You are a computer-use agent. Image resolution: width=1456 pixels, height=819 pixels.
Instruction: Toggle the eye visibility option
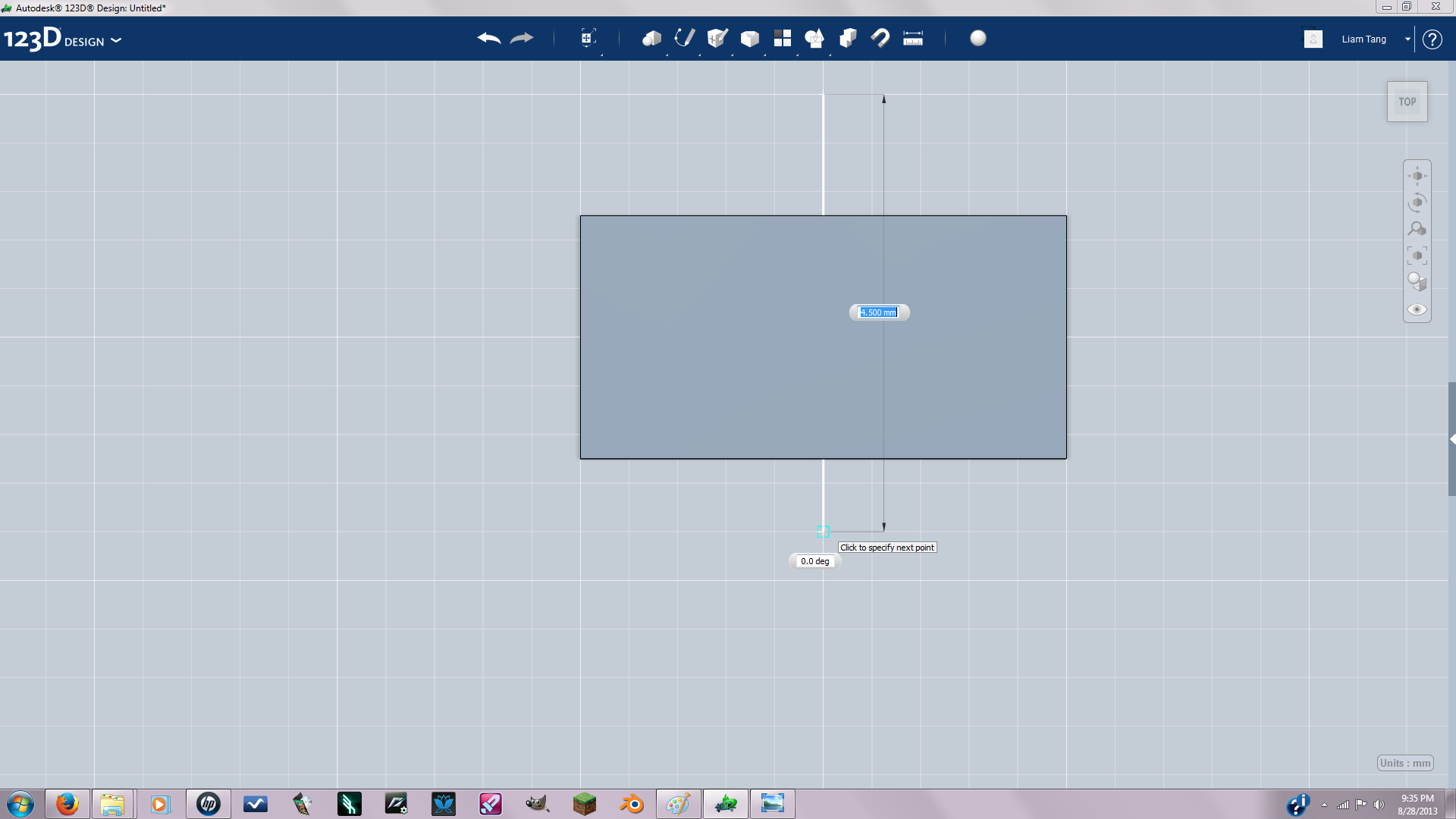(1417, 309)
